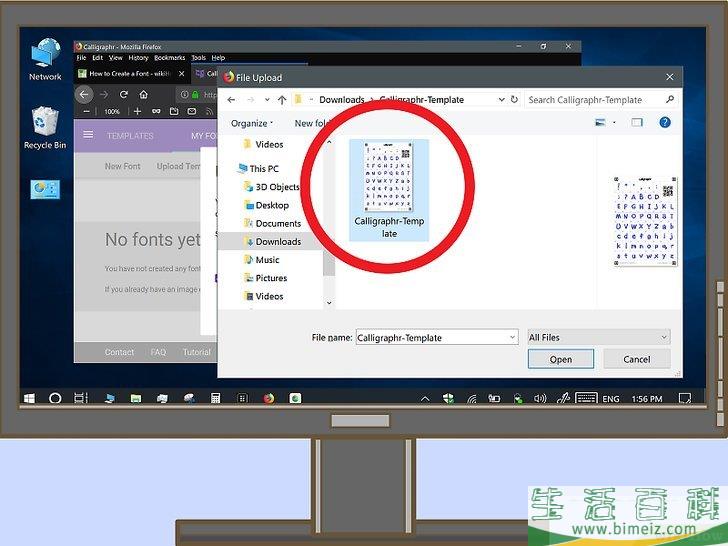Click the navigation pane scroll-up arrow
Viewport: 728px width, 546px height.
click(x=329, y=142)
